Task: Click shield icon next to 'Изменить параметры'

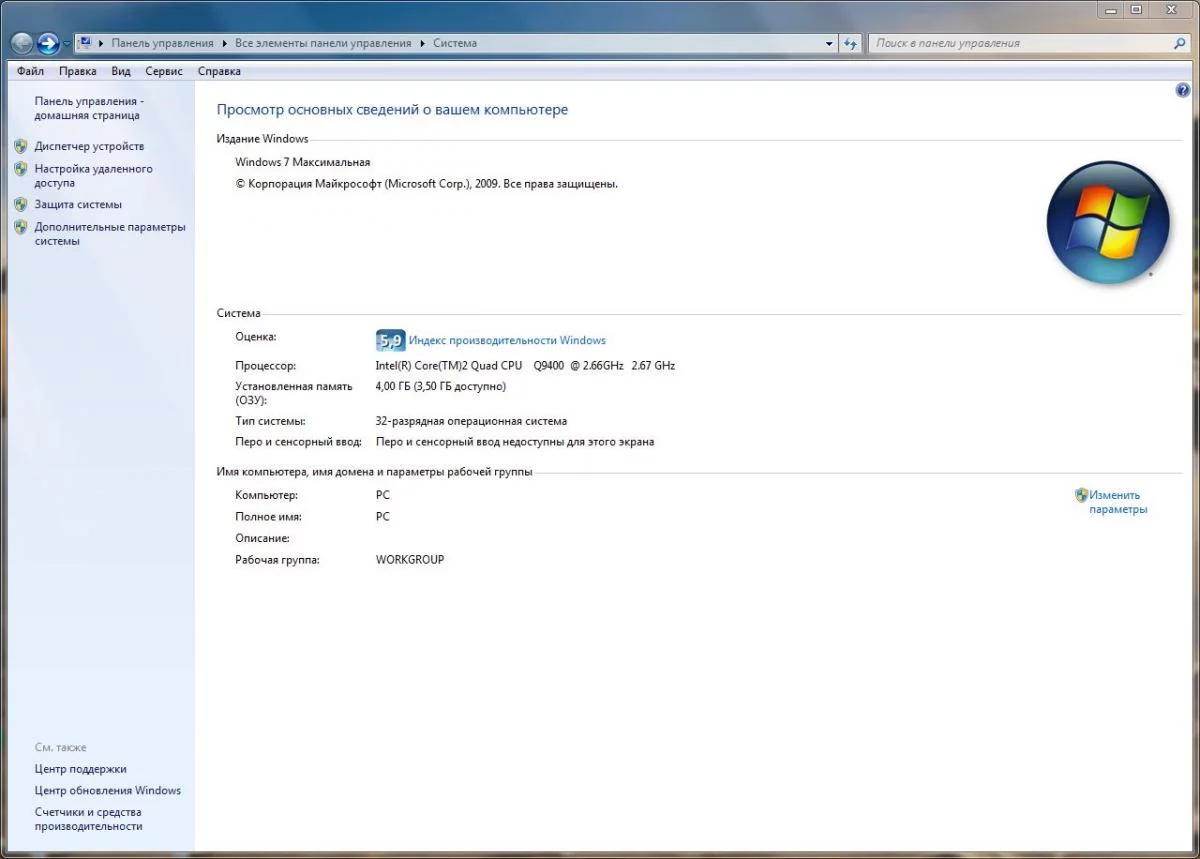Action: click(x=1081, y=495)
